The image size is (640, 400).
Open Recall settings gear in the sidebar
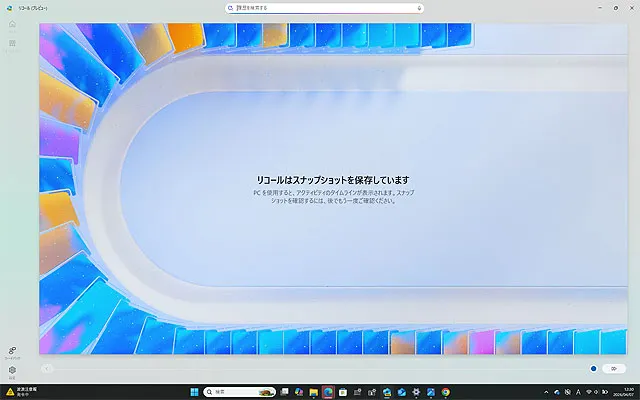[12, 370]
